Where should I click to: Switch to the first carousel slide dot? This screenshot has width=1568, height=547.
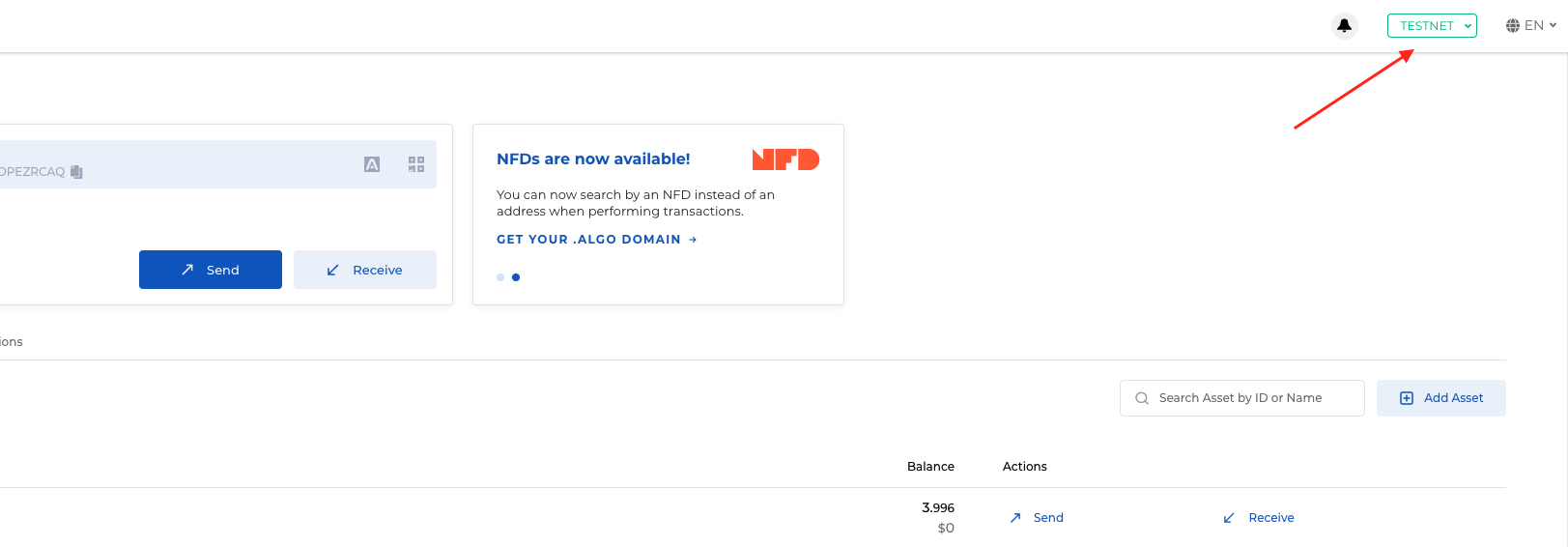tap(500, 277)
